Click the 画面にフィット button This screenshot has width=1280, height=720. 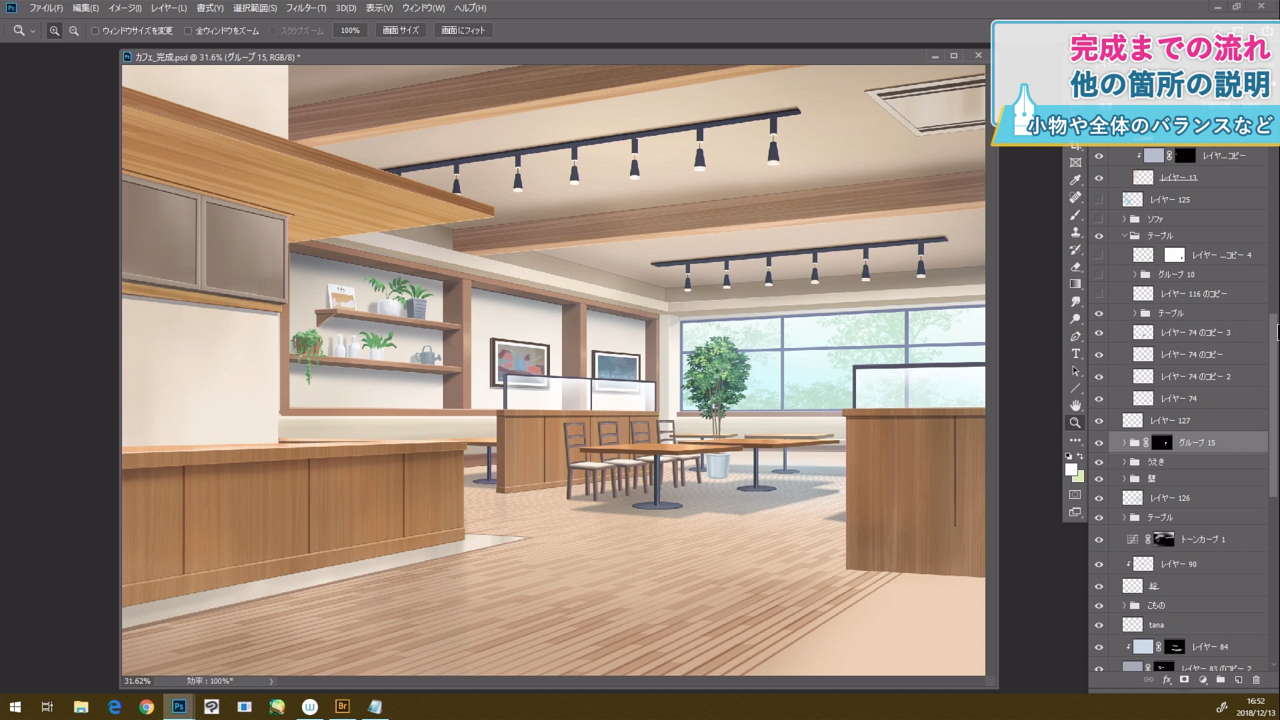(464, 31)
